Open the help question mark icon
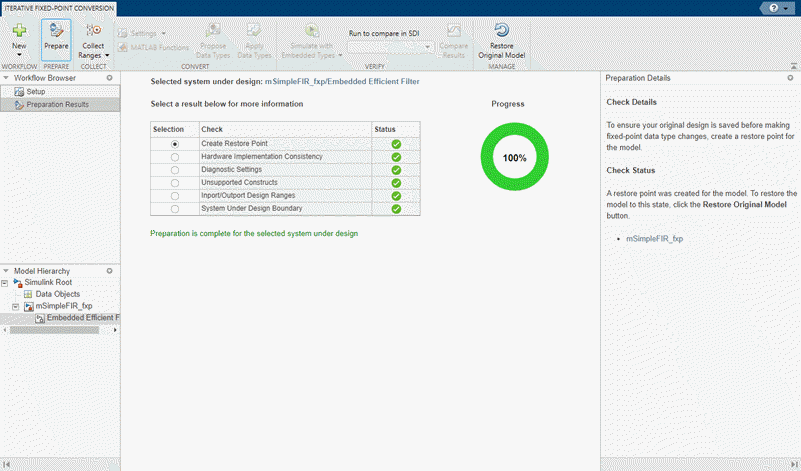The width and height of the screenshot is (801, 471). pyautogui.click(x=773, y=8)
